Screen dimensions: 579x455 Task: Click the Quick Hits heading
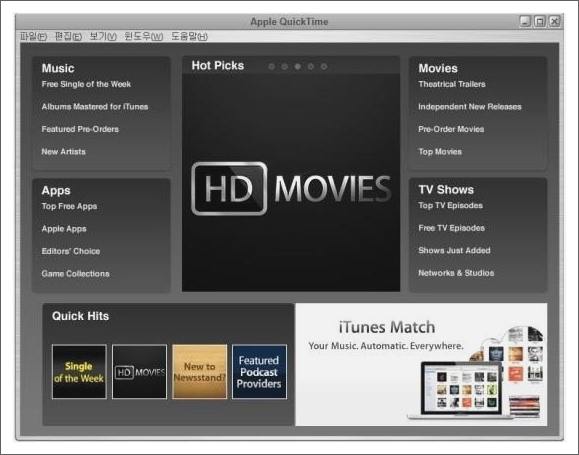(x=80, y=316)
